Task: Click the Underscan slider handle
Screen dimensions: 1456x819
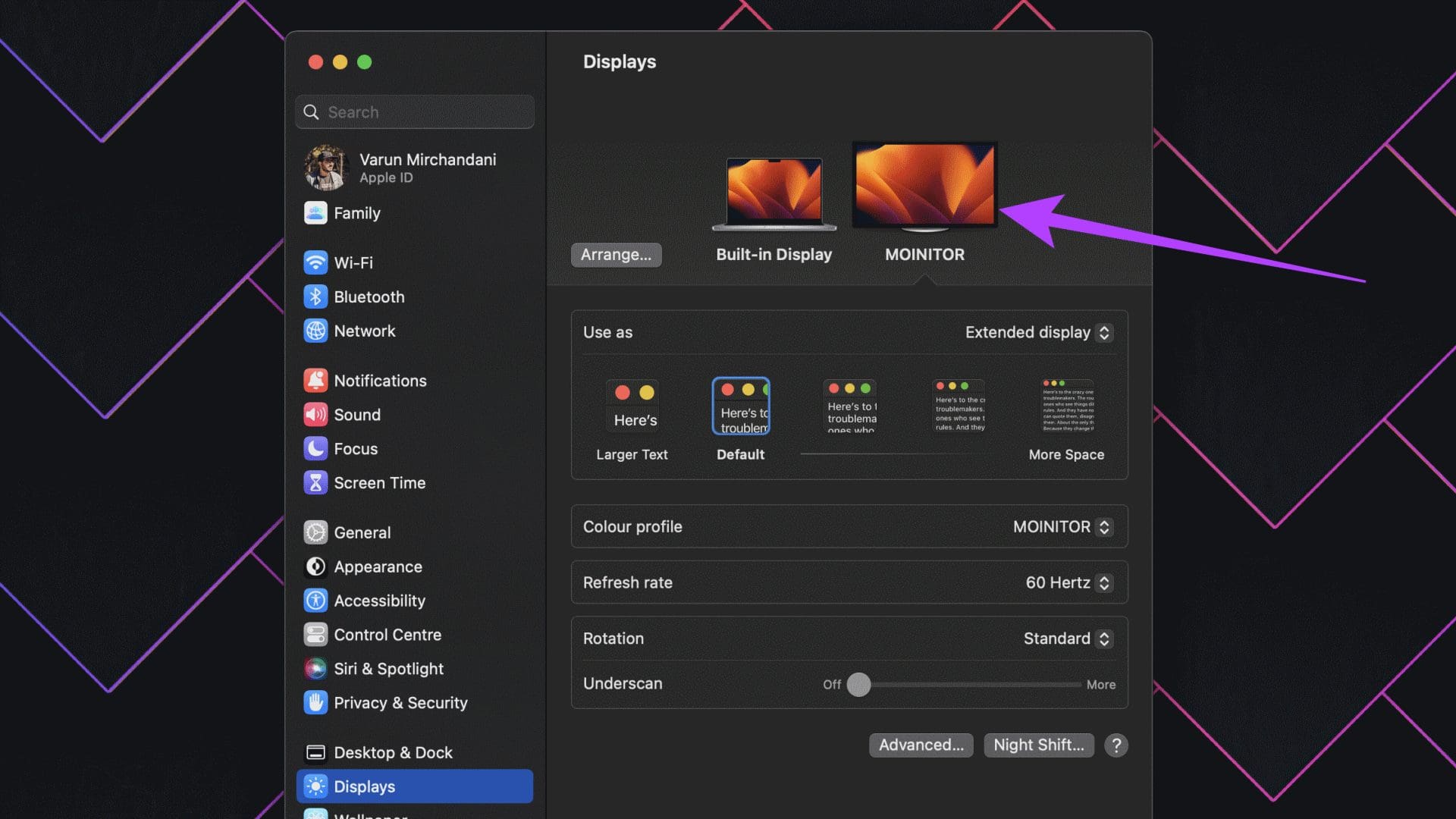Action: coord(858,684)
